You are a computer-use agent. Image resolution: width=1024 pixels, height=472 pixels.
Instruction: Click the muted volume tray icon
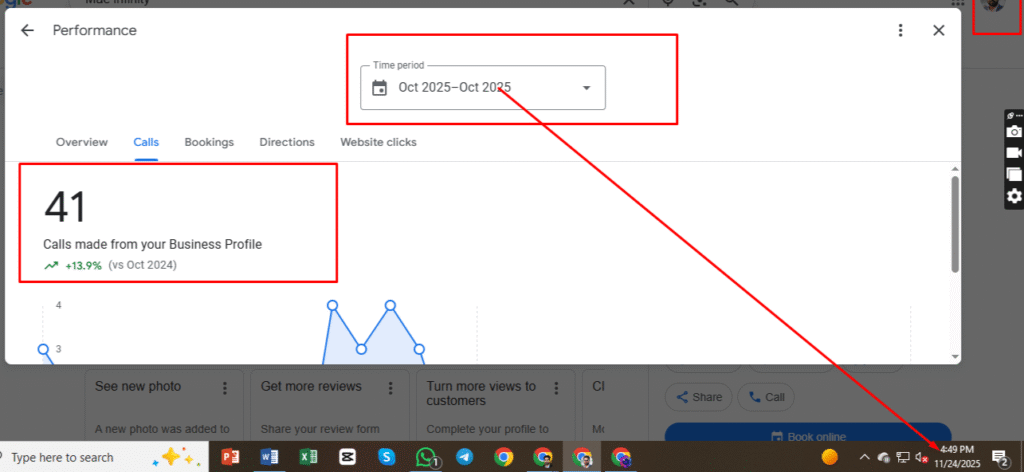tap(921, 457)
